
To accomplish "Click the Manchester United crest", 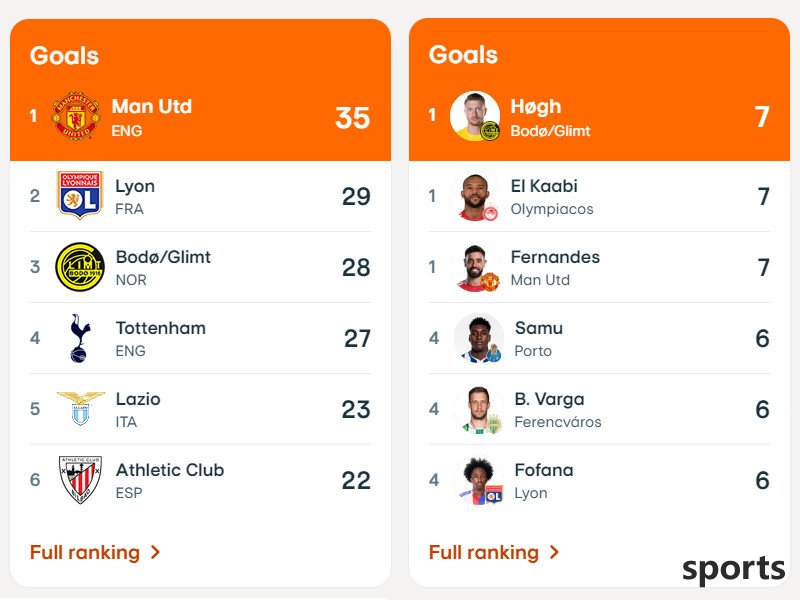I will coord(76,116).
